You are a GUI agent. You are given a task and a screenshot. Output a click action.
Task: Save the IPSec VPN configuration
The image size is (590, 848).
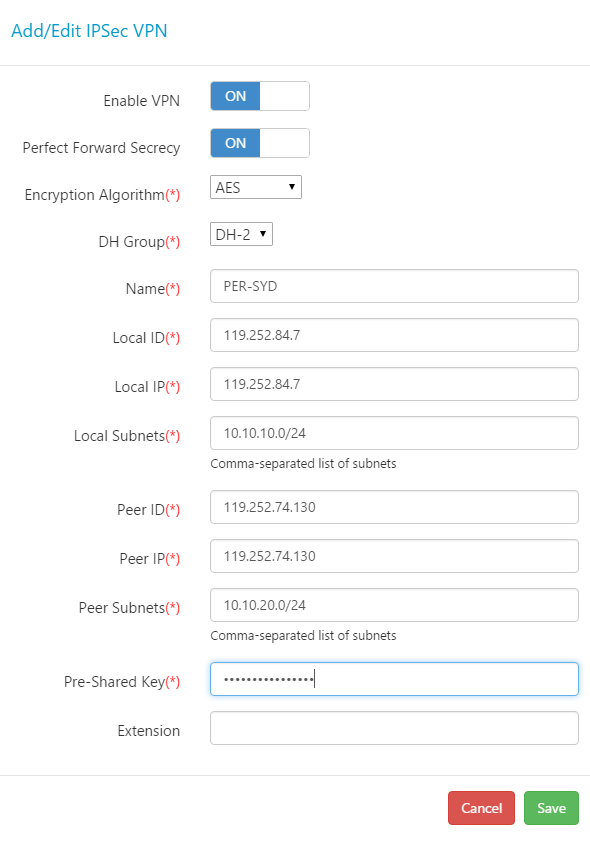(552, 809)
